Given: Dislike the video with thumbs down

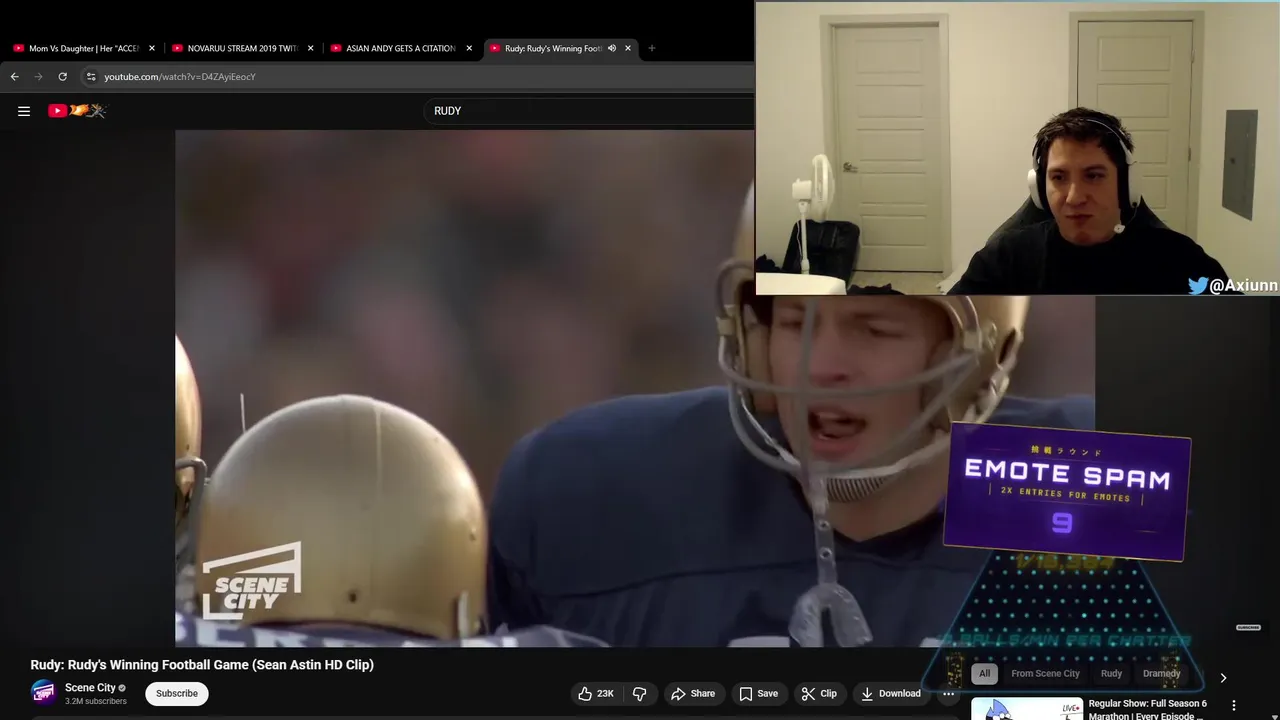Looking at the screenshot, I should coord(640,693).
